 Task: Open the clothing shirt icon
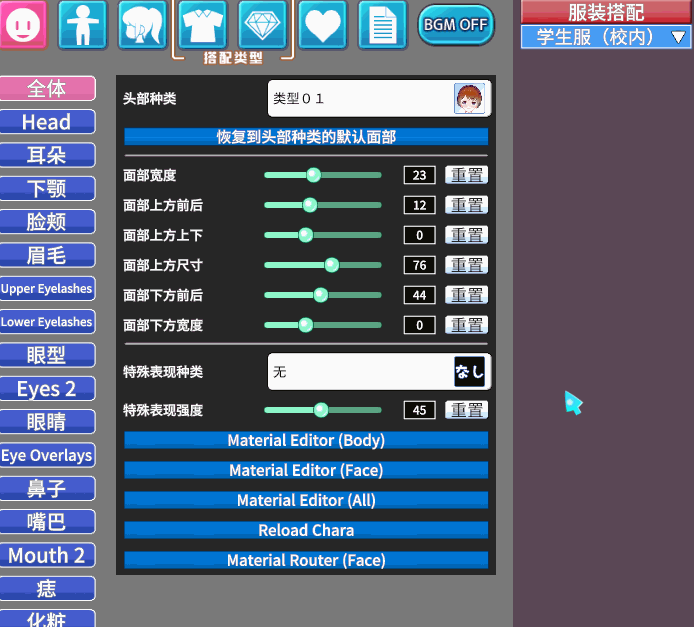(x=203, y=24)
